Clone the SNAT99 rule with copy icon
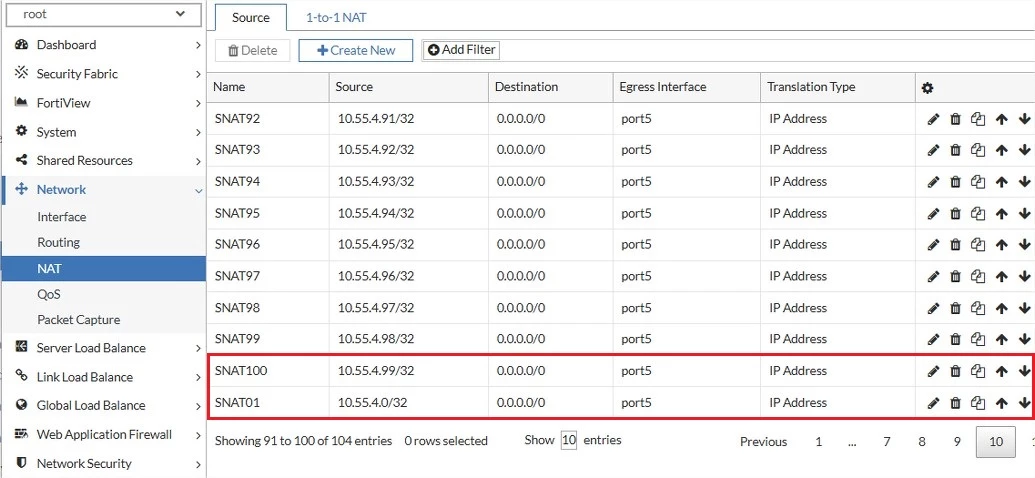This screenshot has width=1035, height=478. (x=978, y=339)
